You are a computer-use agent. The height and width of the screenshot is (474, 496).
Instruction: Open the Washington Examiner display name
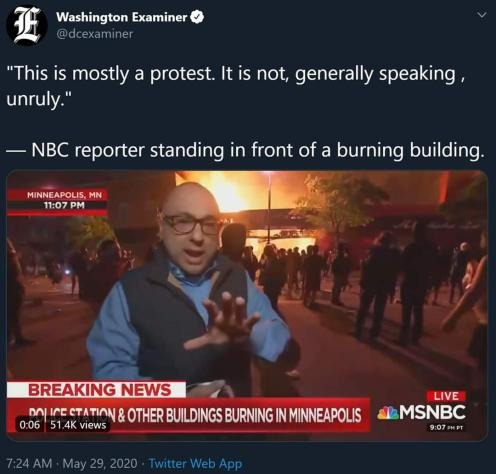coord(121,17)
